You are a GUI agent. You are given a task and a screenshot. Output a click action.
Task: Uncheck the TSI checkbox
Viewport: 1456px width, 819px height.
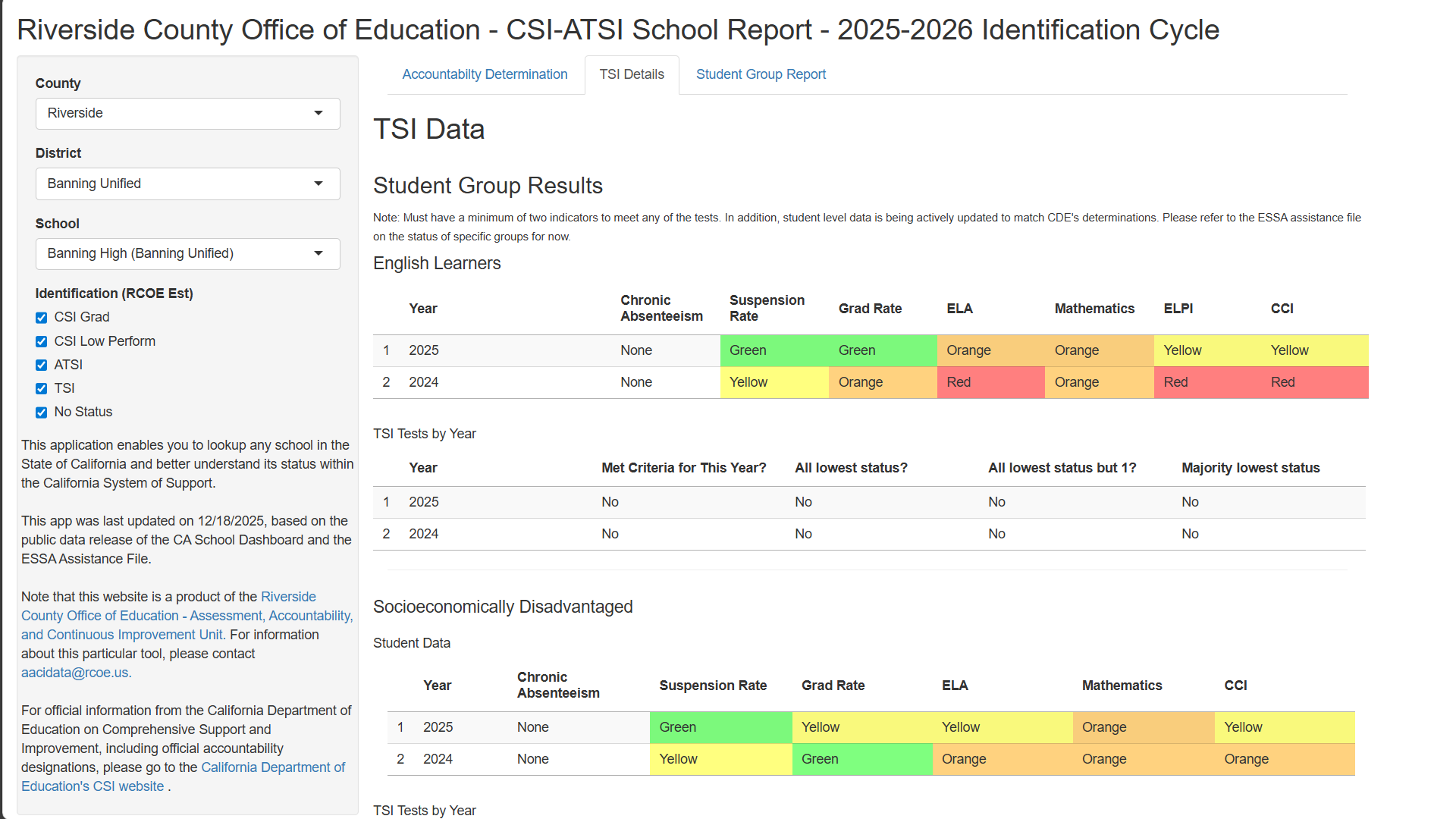(x=41, y=388)
